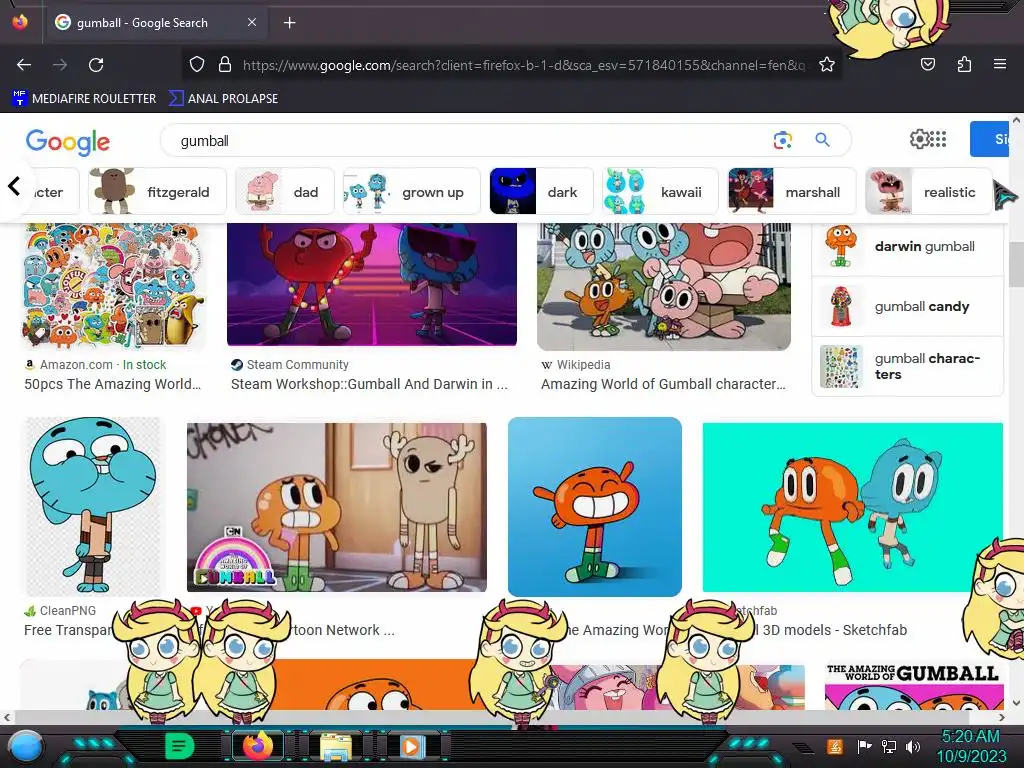Close the gumball Google Search tab

[x=251, y=22]
